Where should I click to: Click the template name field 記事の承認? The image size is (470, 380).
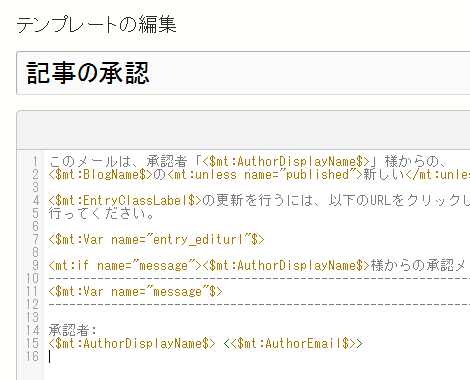pyautogui.click(x=243, y=73)
